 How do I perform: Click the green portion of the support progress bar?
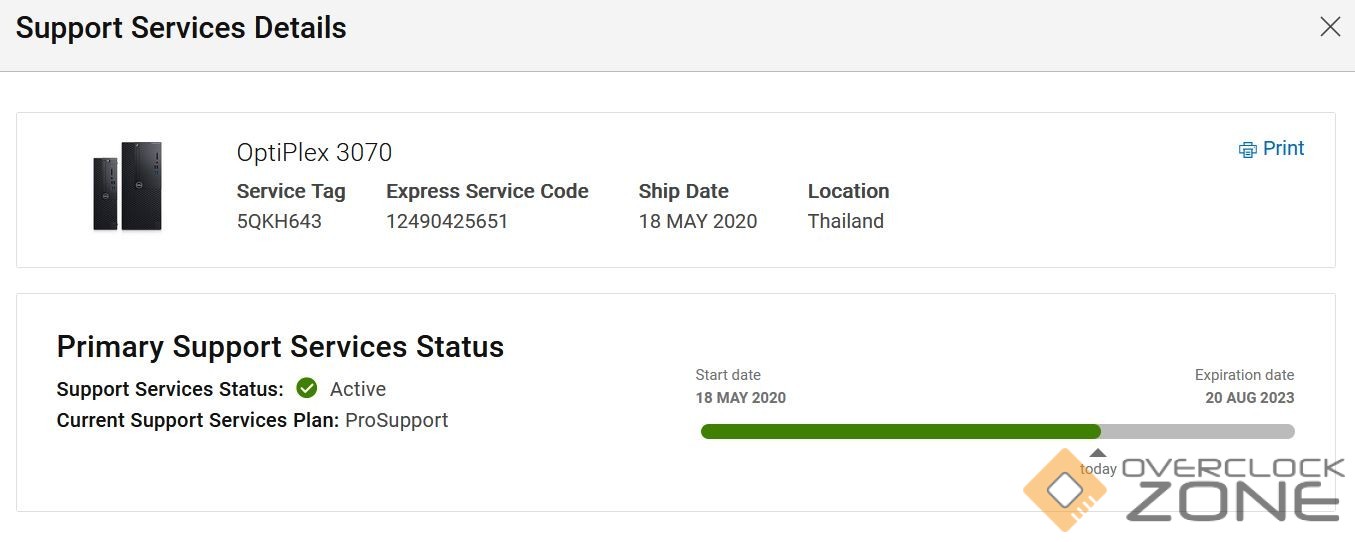[900, 431]
